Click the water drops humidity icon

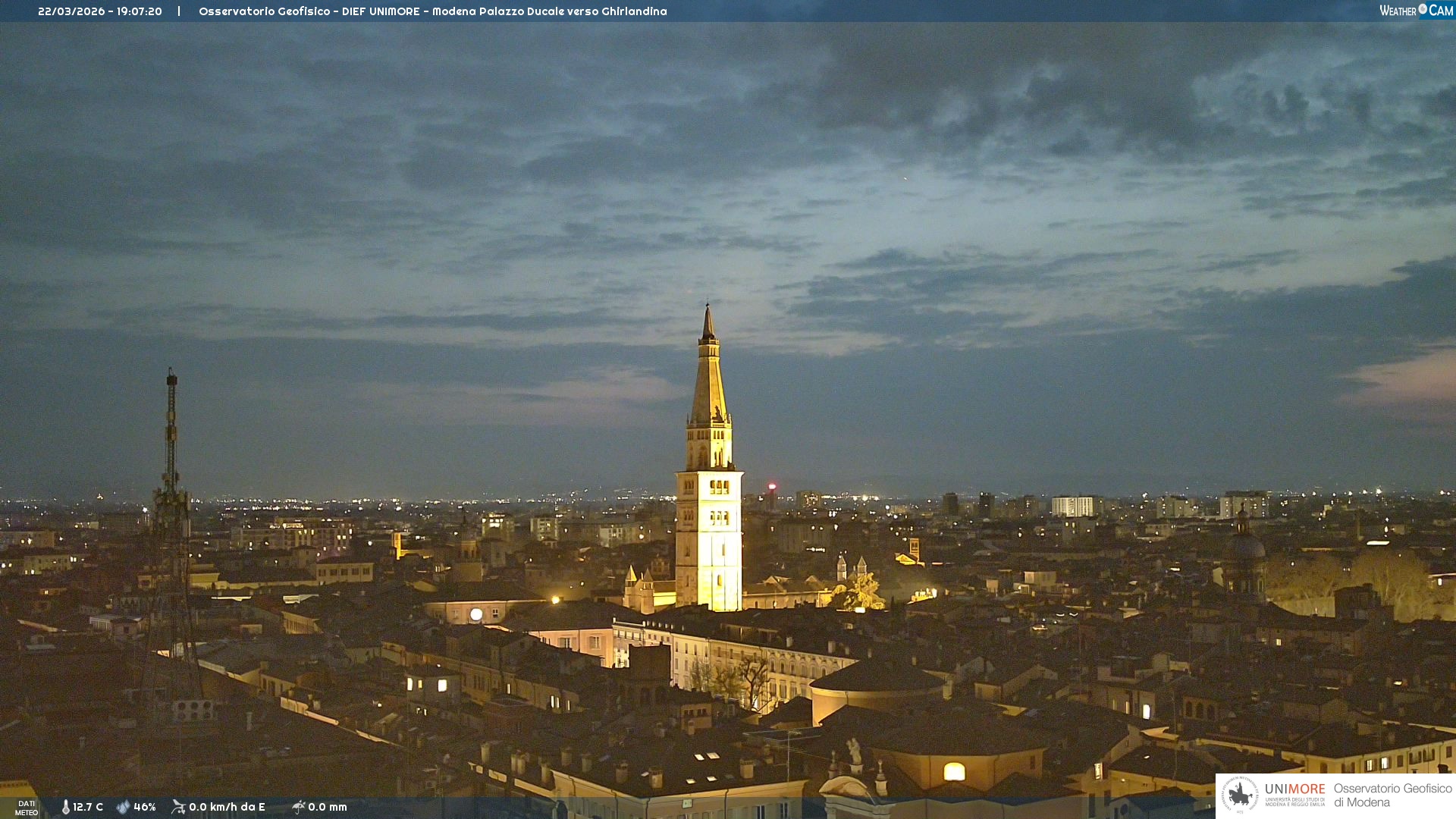point(123,807)
